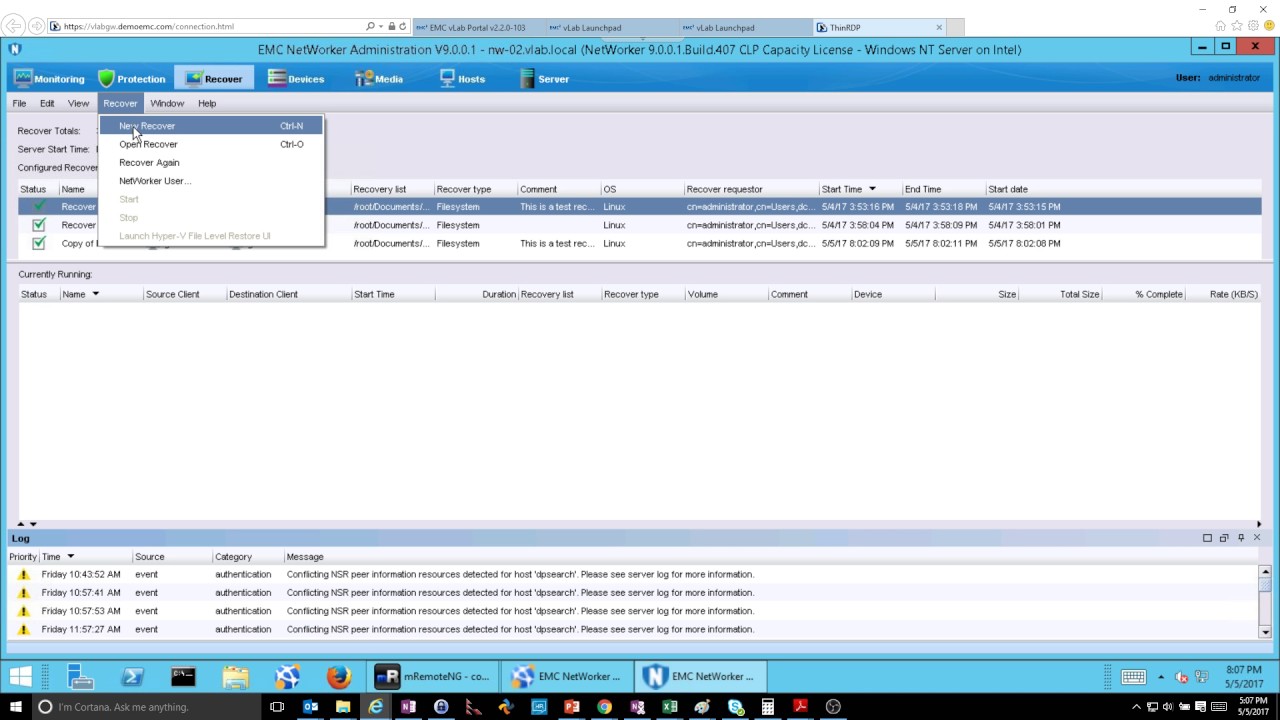Open the Server view
The height and width of the screenshot is (720, 1280).
(x=544, y=79)
